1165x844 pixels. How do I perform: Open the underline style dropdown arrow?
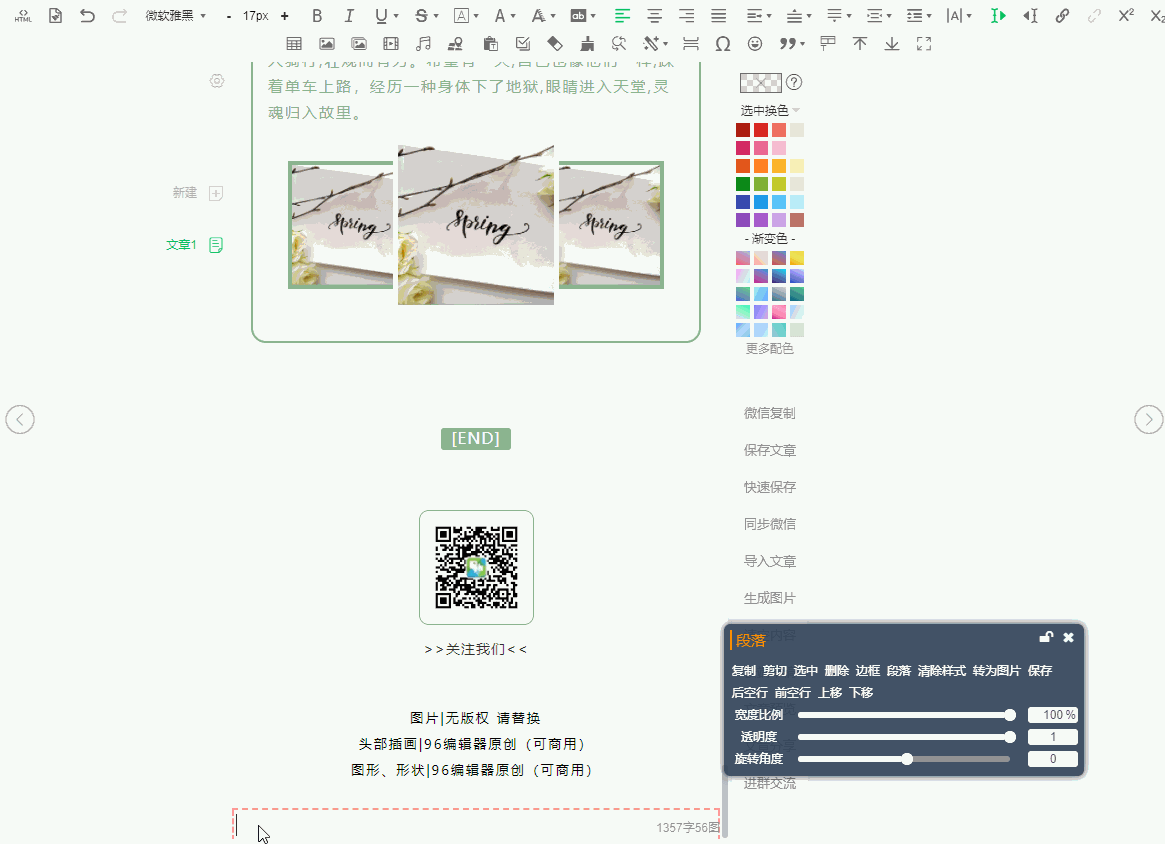tap(396, 17)
